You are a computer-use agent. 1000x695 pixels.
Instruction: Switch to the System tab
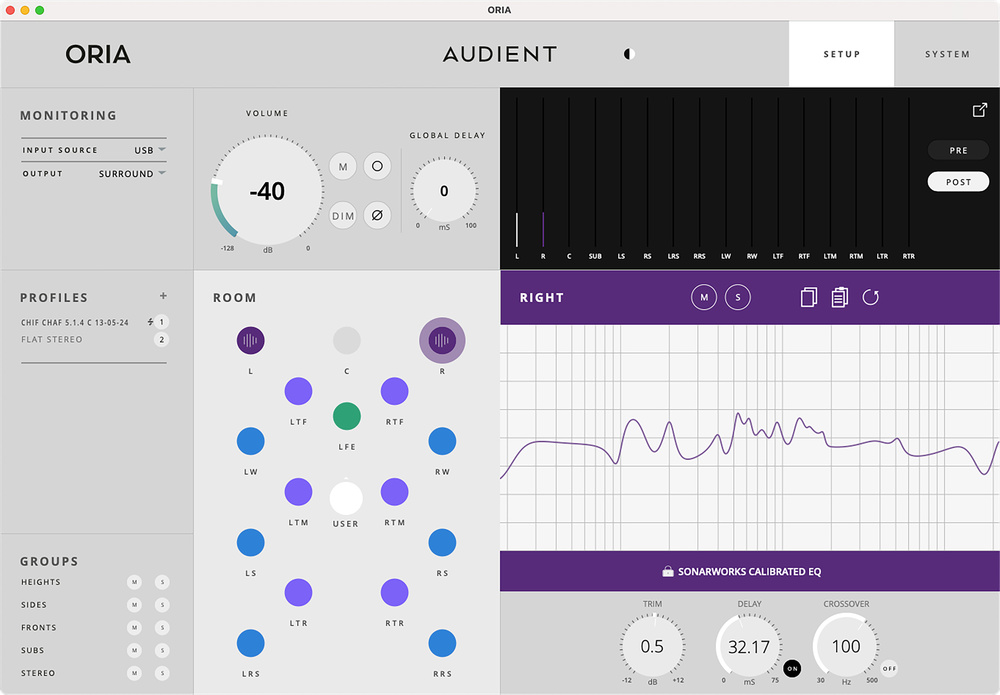click(946, 54)
